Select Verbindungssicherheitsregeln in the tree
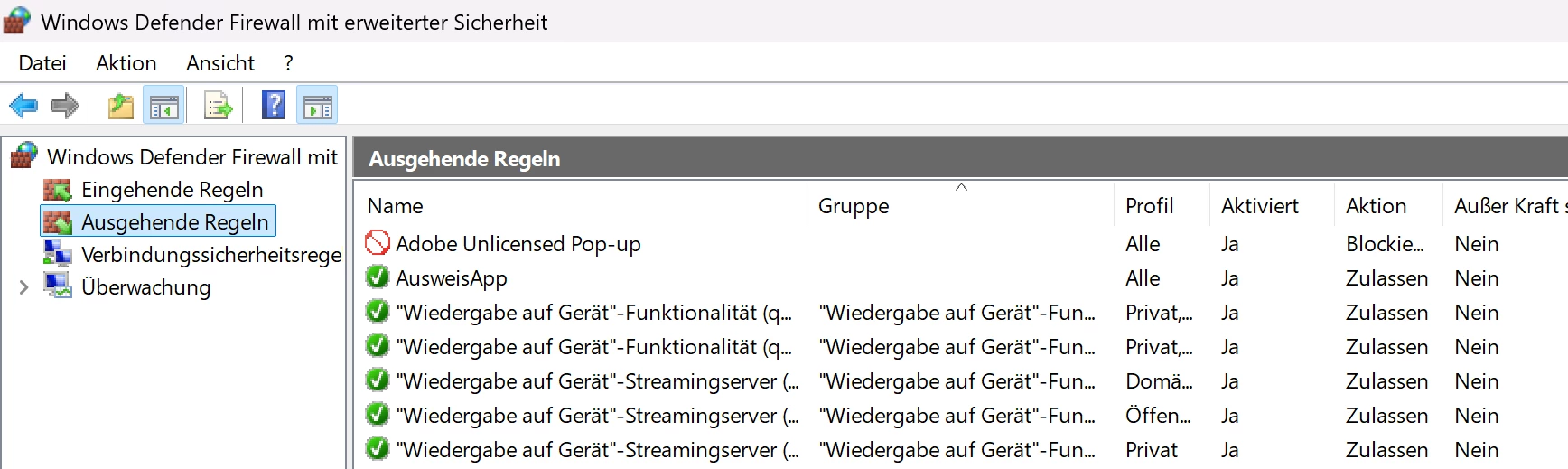This screenshot has height=469, width=1568. click(211, 255)
